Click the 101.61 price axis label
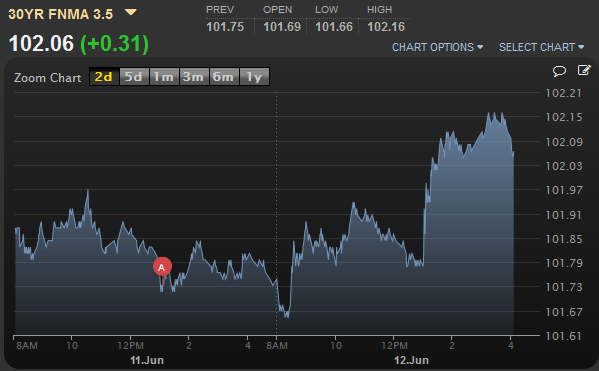The image size is (599, 371). pyautogui.click(x=563, y=336)
